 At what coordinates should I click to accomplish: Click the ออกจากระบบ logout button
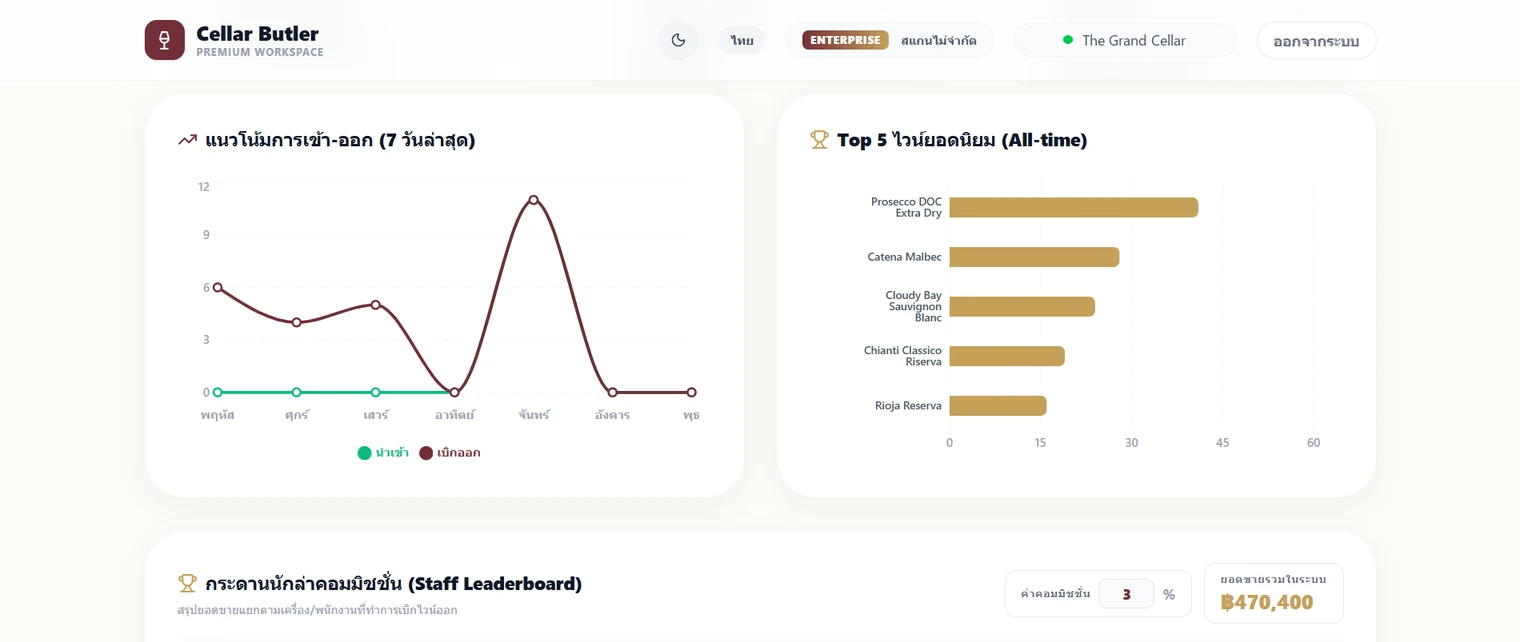(1316, 41)
